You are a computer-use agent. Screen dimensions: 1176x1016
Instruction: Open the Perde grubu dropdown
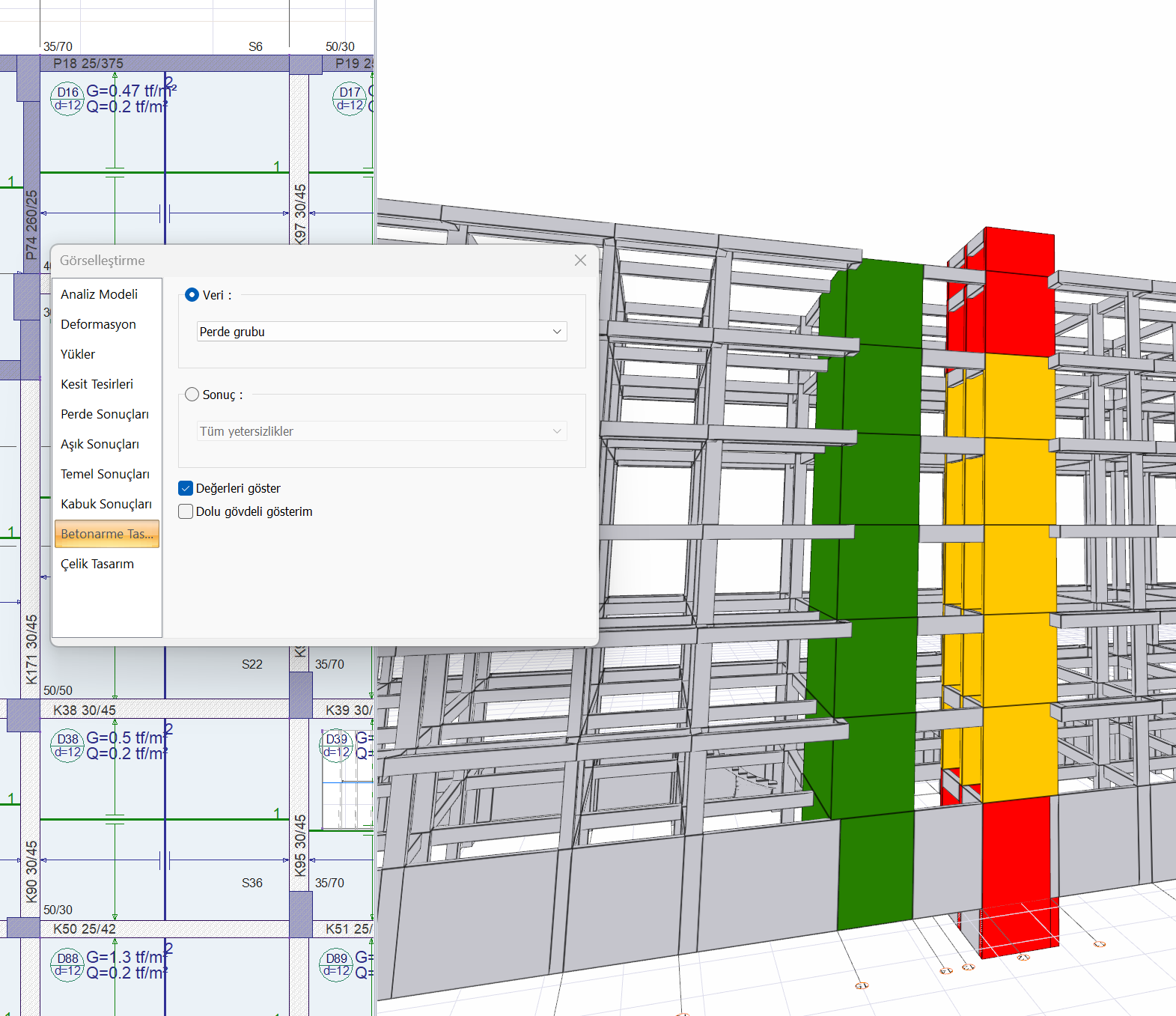381,332
